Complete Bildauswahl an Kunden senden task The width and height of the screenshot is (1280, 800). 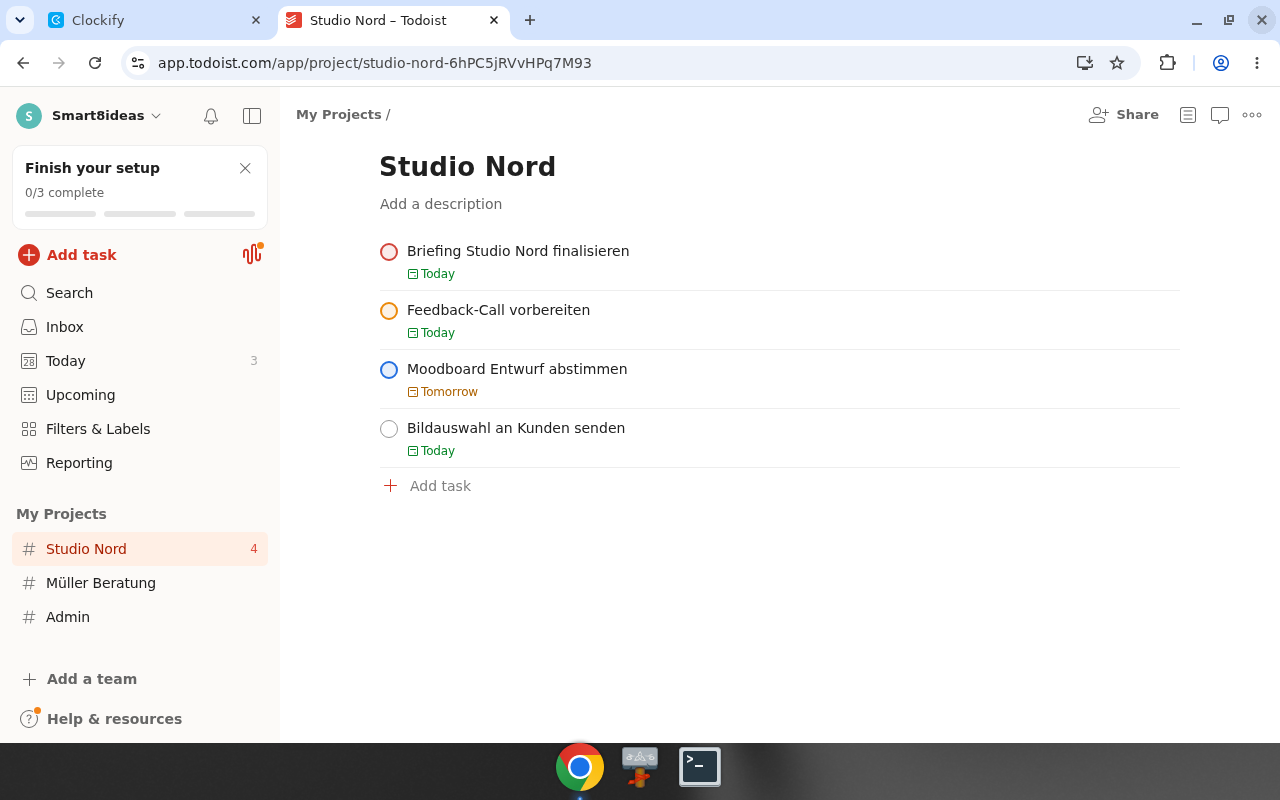389,429
